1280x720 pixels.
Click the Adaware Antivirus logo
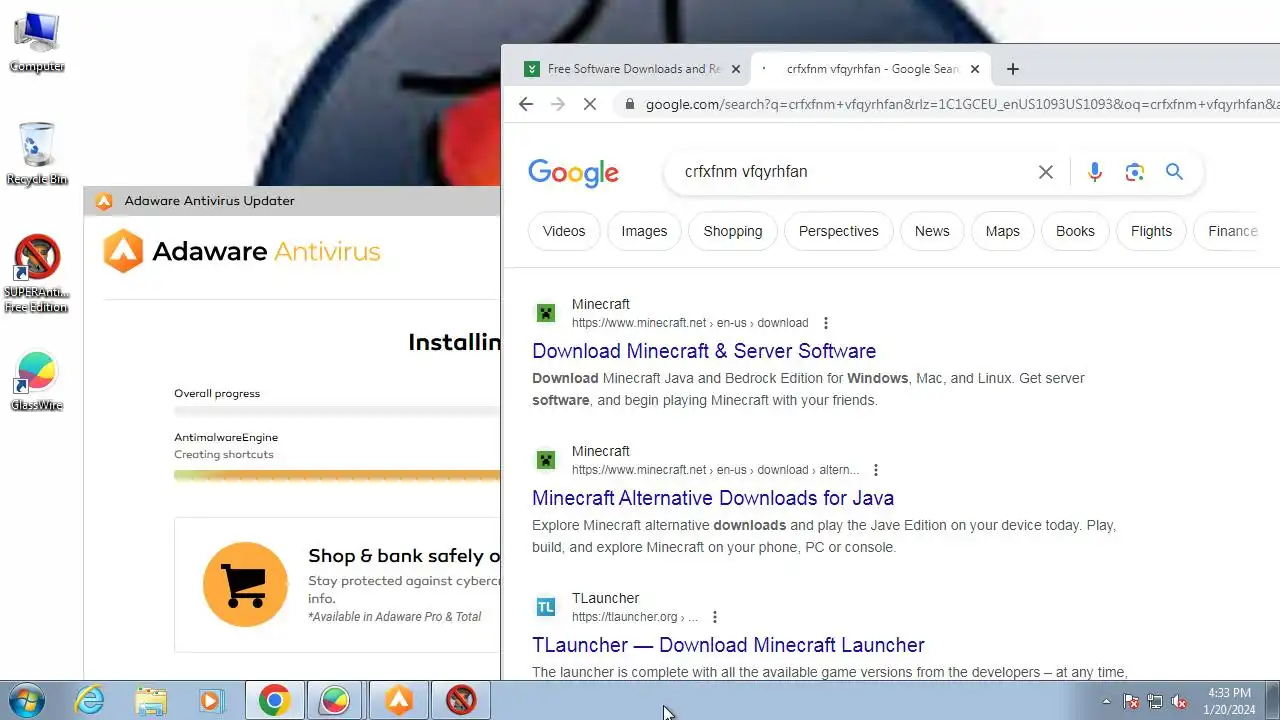pyautogui.click(x=241, y=251)
